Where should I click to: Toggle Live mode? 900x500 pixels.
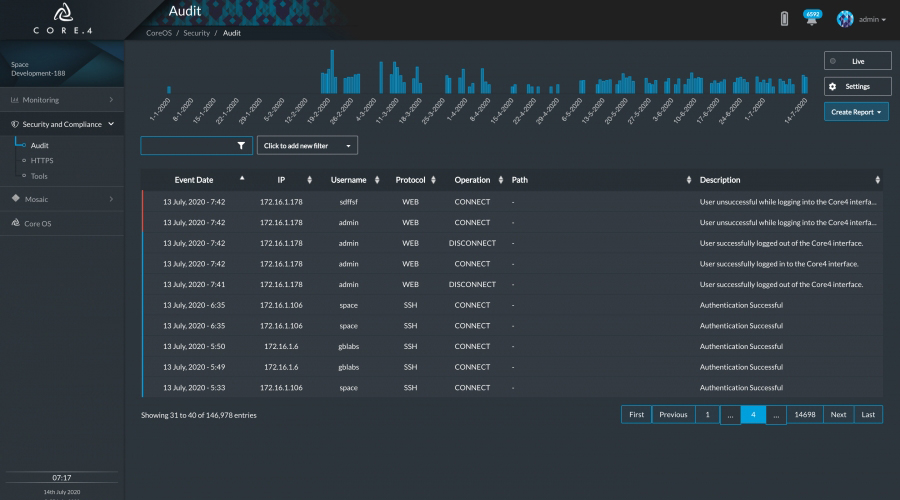(x=858, y=61)
